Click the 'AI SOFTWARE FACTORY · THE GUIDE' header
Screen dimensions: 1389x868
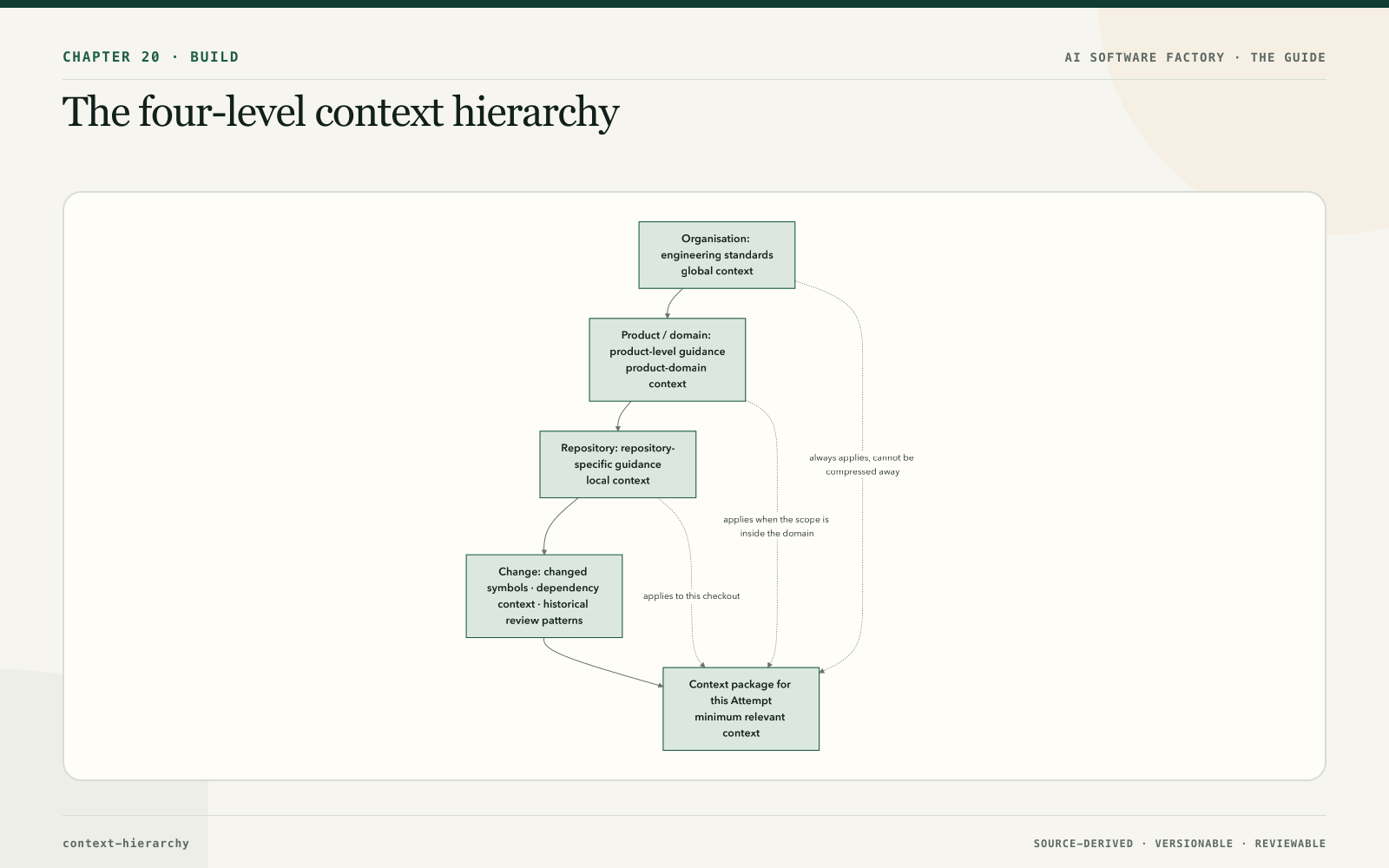pos(1195,57)
